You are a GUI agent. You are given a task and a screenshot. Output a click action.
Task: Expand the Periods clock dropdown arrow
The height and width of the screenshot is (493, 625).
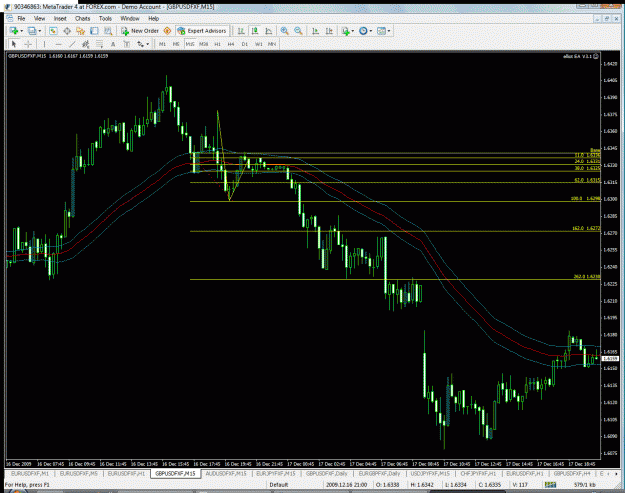tap(371, 31)
